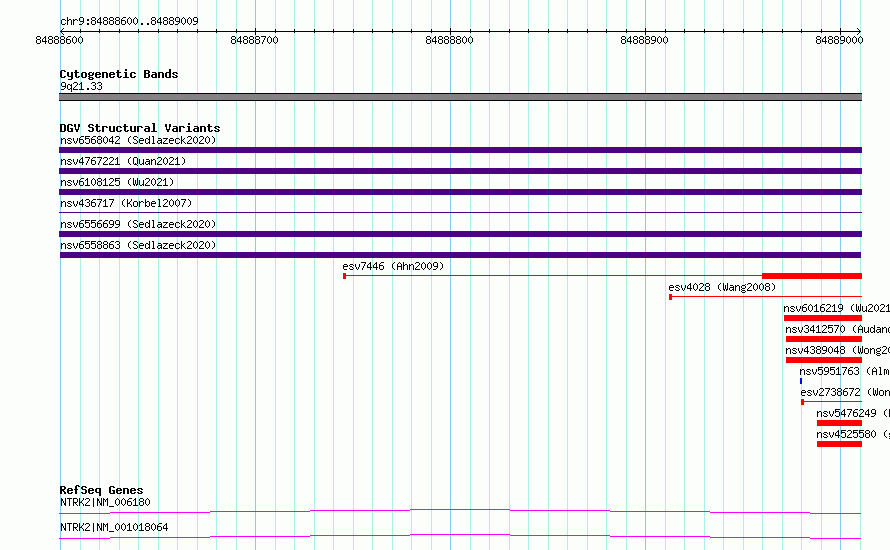Open variant nsv6556699 (Sedlazeck2020) label
The width and height of the screenshot is (890, 550).
point(138,224)
